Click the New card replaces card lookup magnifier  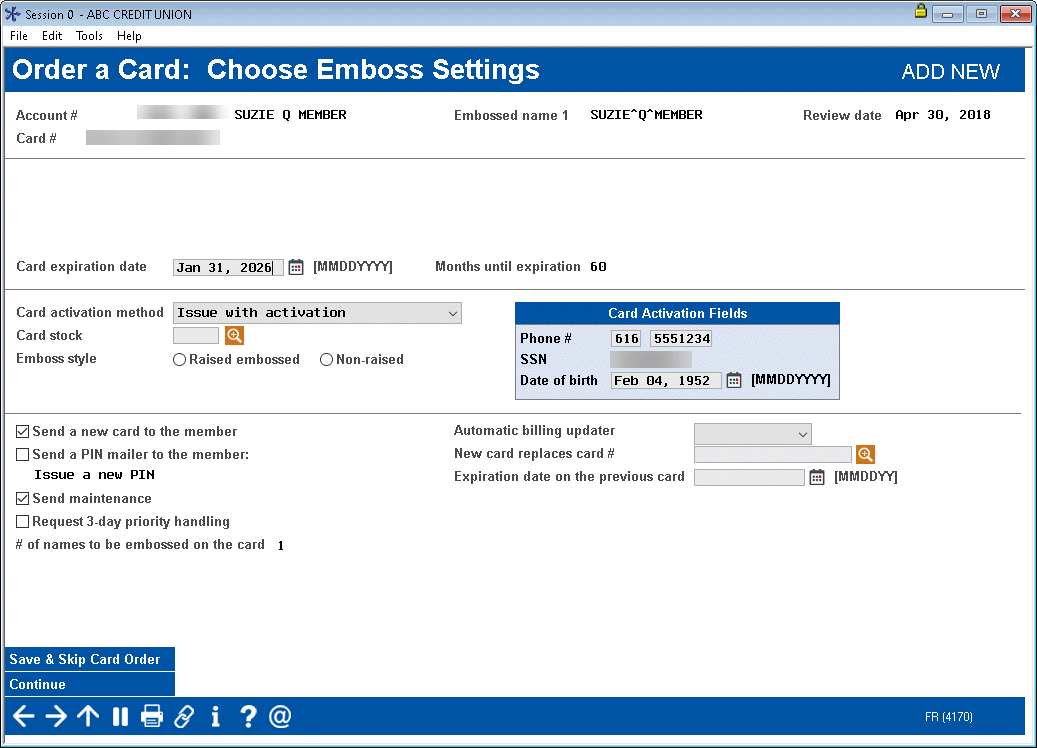(x=865, y=454)
